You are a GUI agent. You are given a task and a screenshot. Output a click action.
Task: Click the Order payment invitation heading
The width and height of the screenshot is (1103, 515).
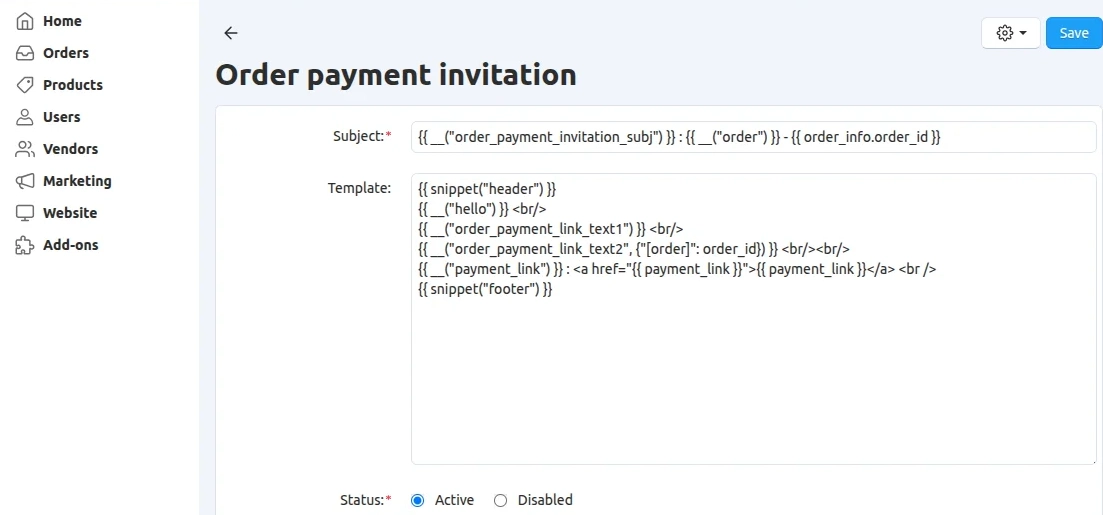[x=396, y=75]
